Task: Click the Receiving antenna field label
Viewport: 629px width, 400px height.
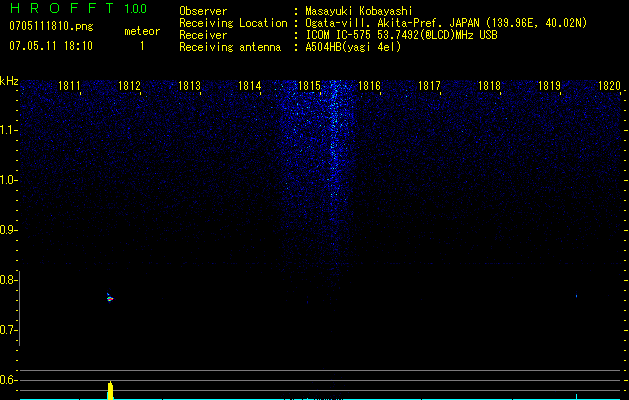Action: (230, 47)
